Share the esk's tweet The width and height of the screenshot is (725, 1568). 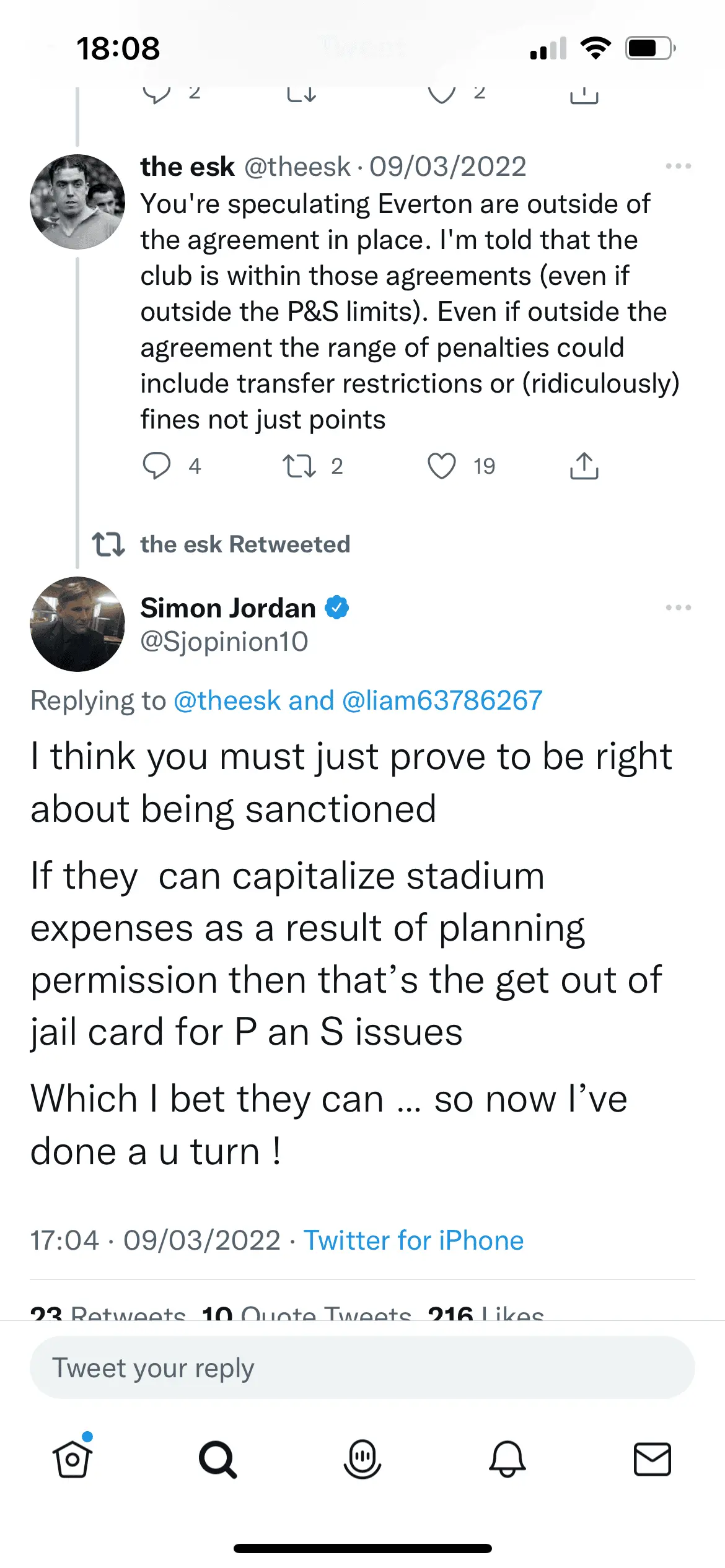click(584, 466)
